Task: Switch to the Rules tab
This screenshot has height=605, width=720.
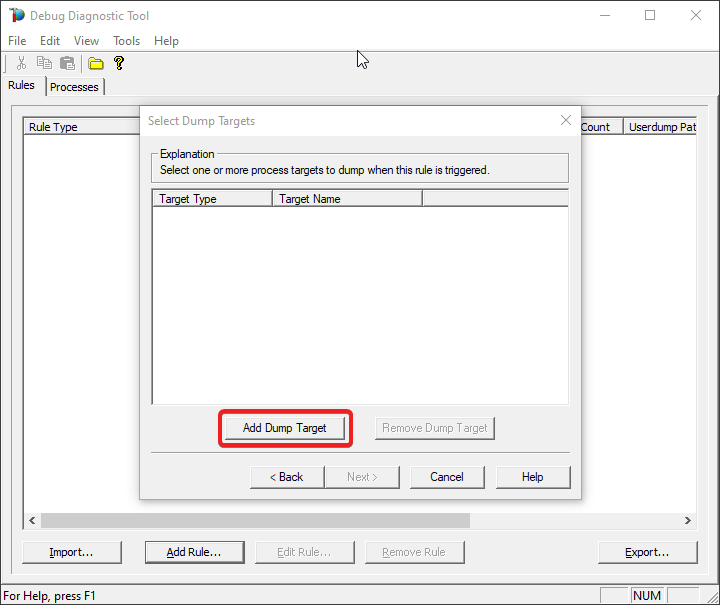Action: coord(22,85)
